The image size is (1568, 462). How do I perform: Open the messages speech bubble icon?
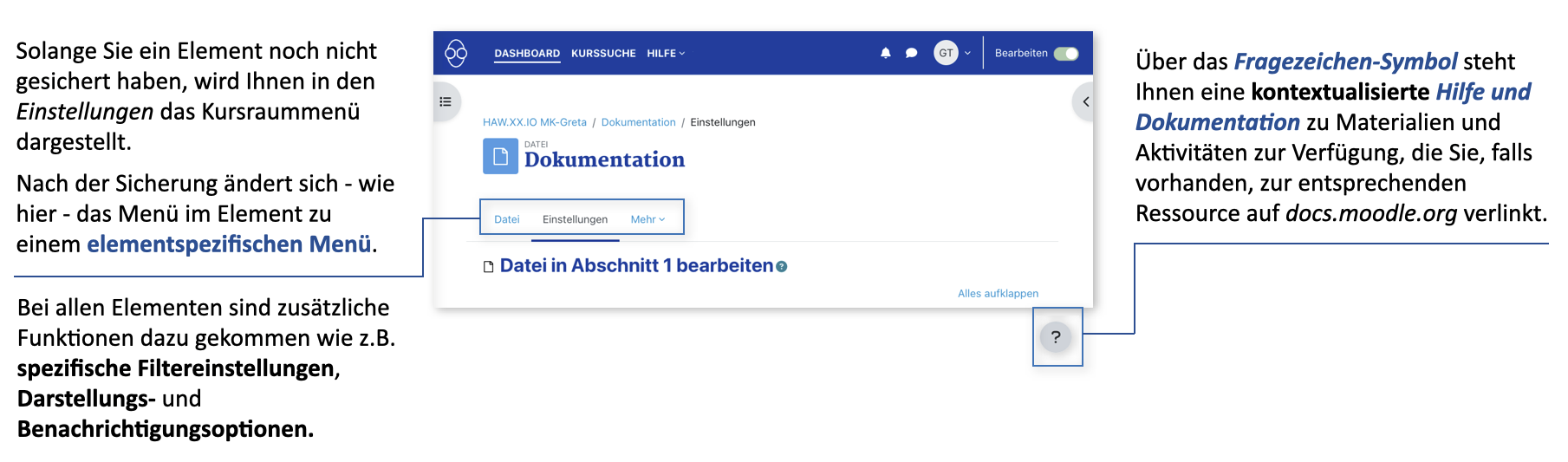tap(911, 53)
